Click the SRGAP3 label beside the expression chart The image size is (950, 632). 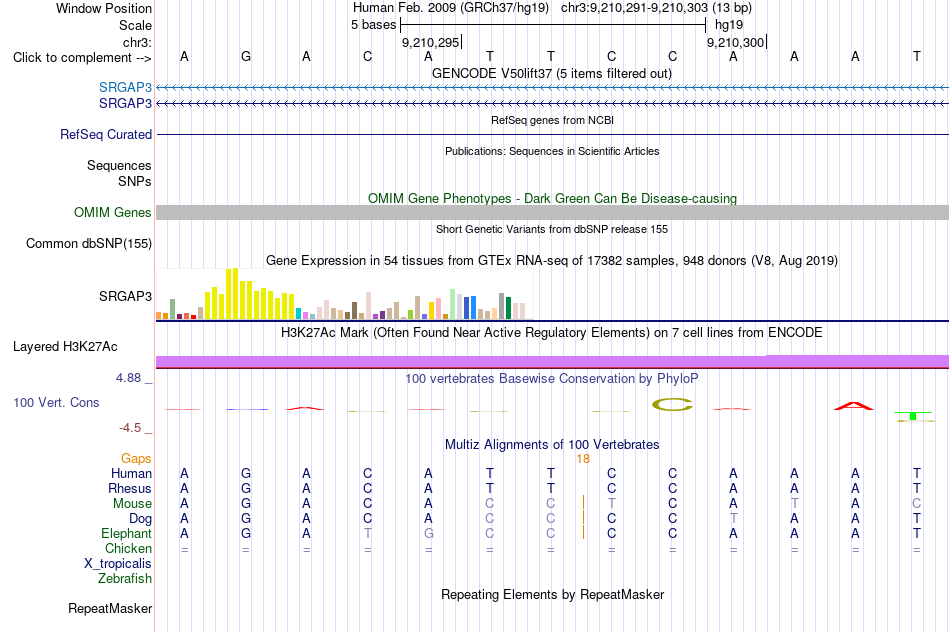[x=125, y=296]
